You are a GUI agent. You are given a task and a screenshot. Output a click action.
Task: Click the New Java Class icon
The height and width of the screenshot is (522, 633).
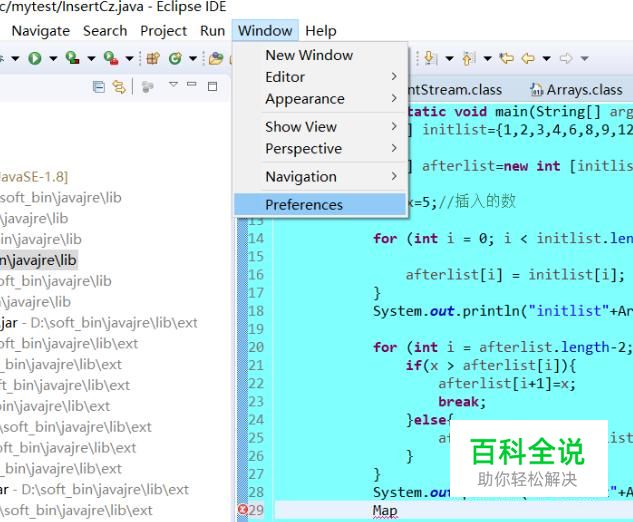coord(175,59)
